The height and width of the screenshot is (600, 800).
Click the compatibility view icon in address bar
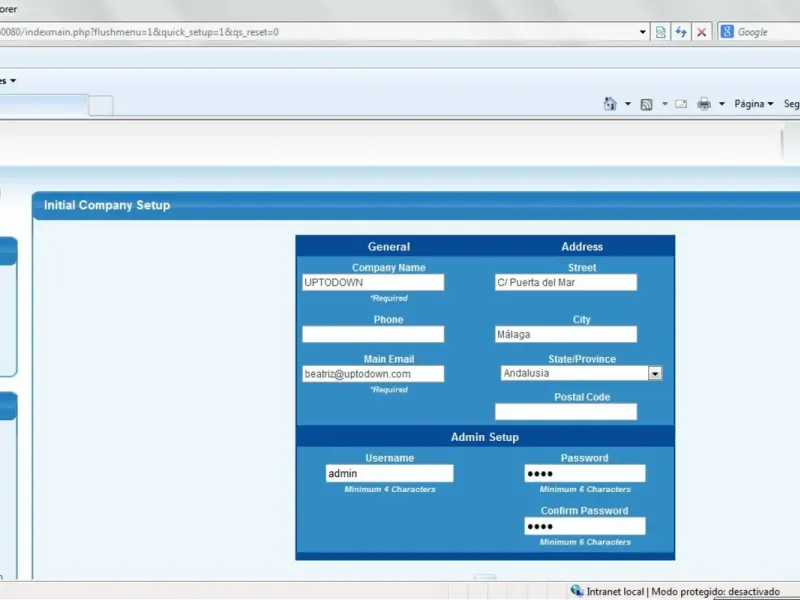660,32
